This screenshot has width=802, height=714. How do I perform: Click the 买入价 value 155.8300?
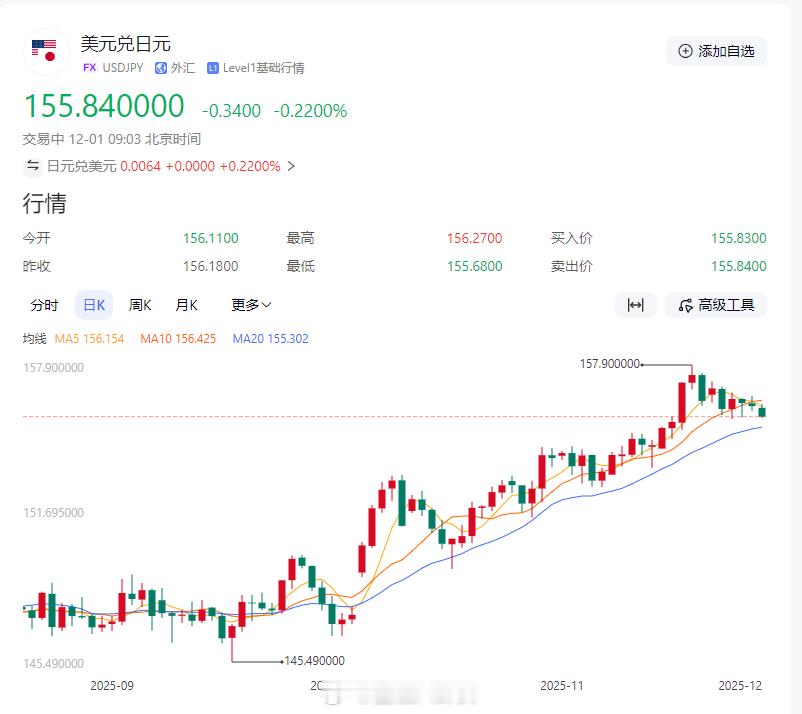739,238
